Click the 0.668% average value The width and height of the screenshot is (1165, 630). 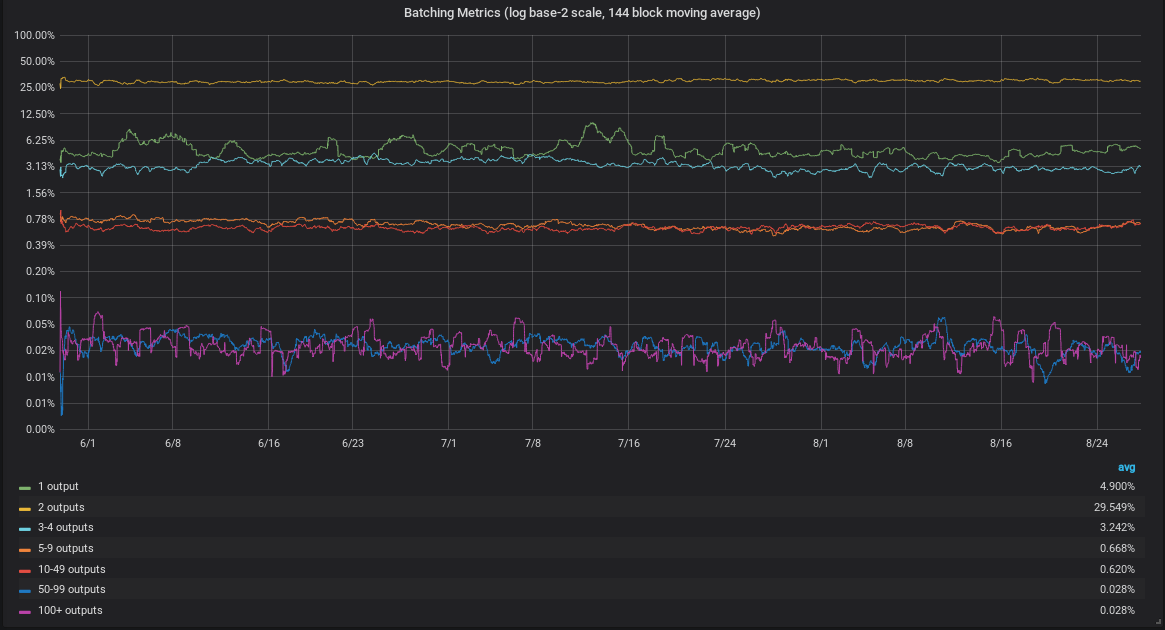[1117, 548]
